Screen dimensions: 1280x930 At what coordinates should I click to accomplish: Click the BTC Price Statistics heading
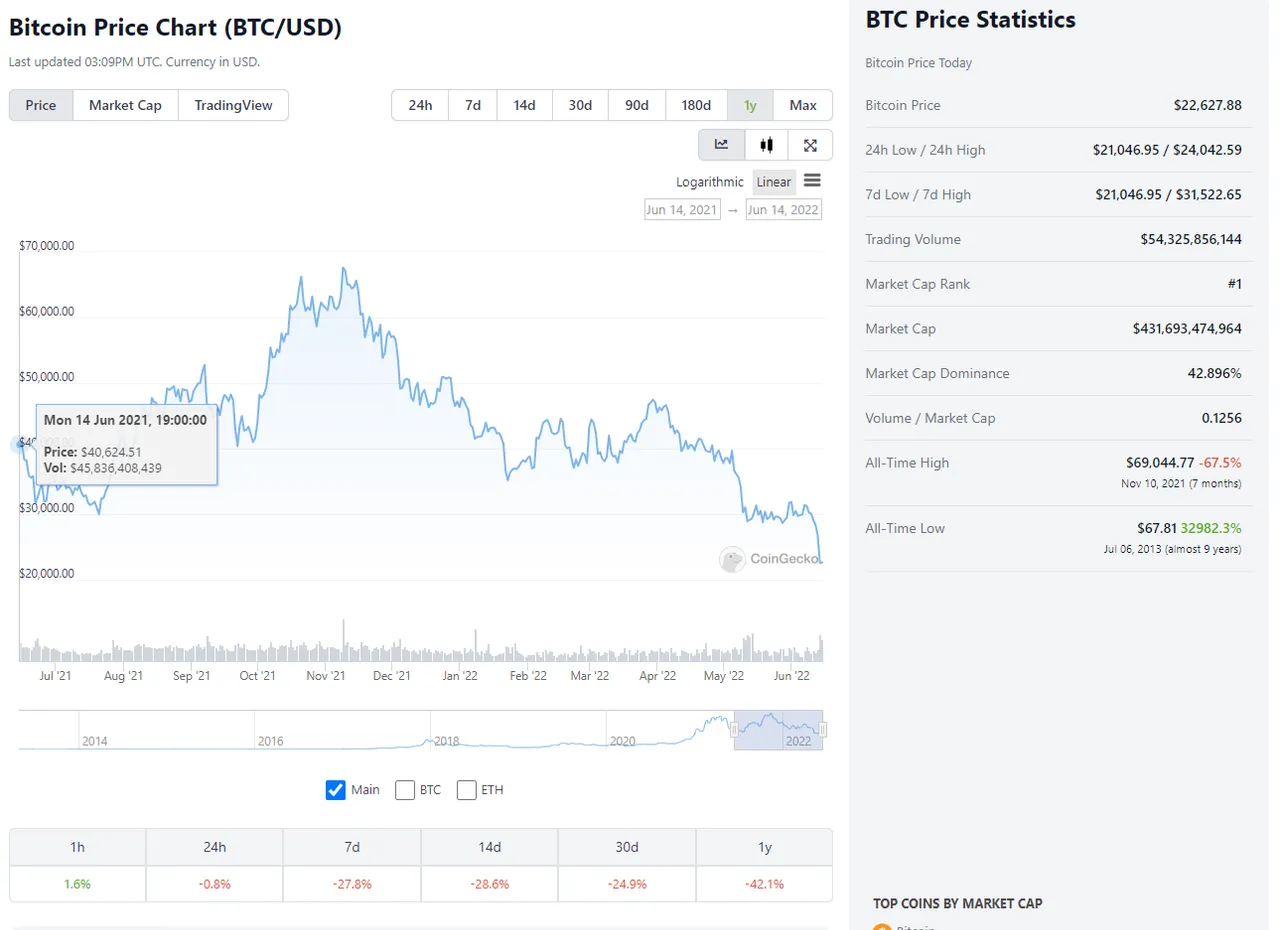[x=971, y=19]
